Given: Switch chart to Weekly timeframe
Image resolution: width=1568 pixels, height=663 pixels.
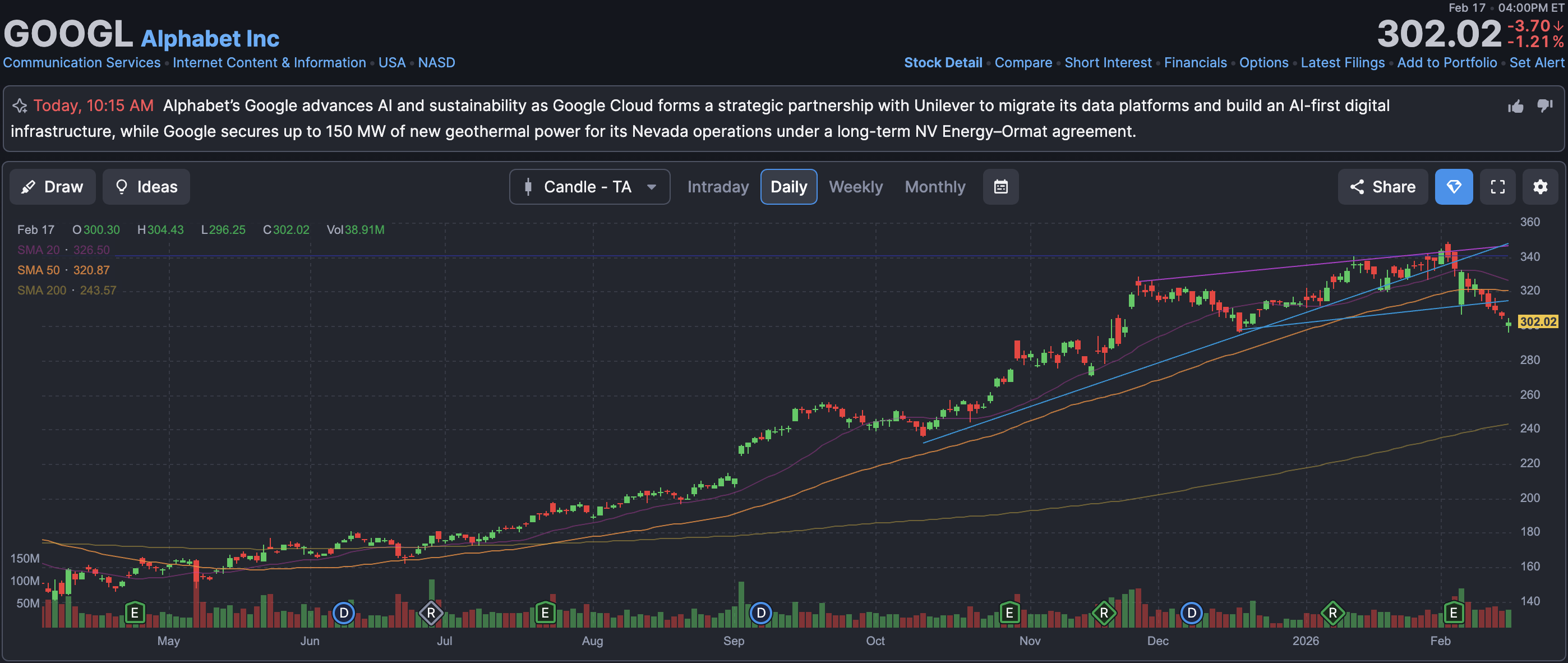Looking at the screenshot, I should point(855,187).
